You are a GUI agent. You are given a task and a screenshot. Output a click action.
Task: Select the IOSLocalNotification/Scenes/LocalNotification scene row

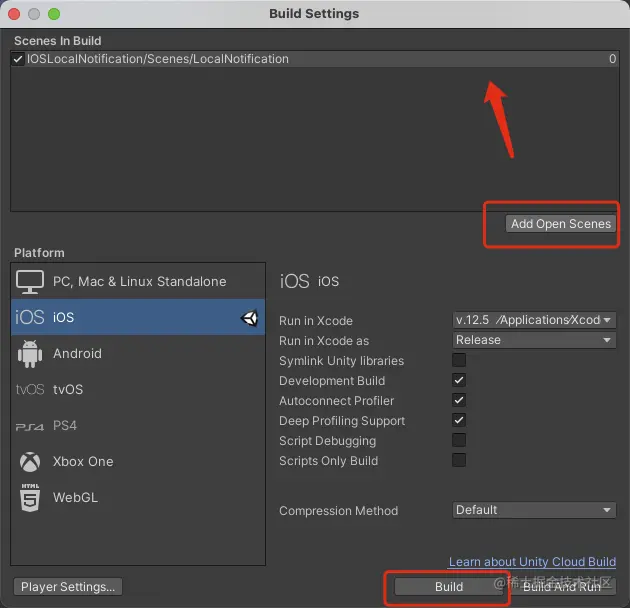pyautogui.click(x=315, y=59)
